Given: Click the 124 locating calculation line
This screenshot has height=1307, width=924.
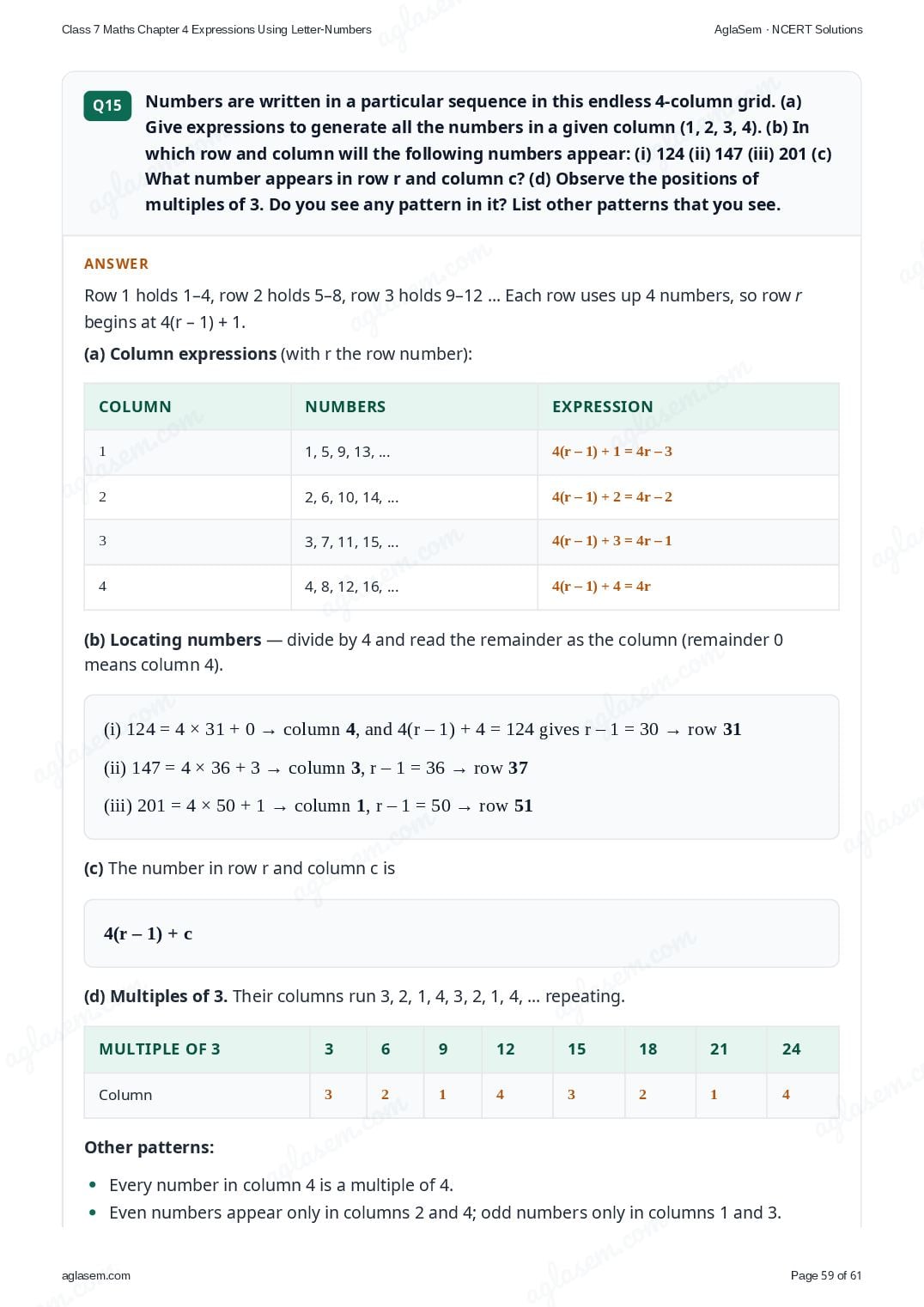Looking at the screenshot, I should 422,729.
